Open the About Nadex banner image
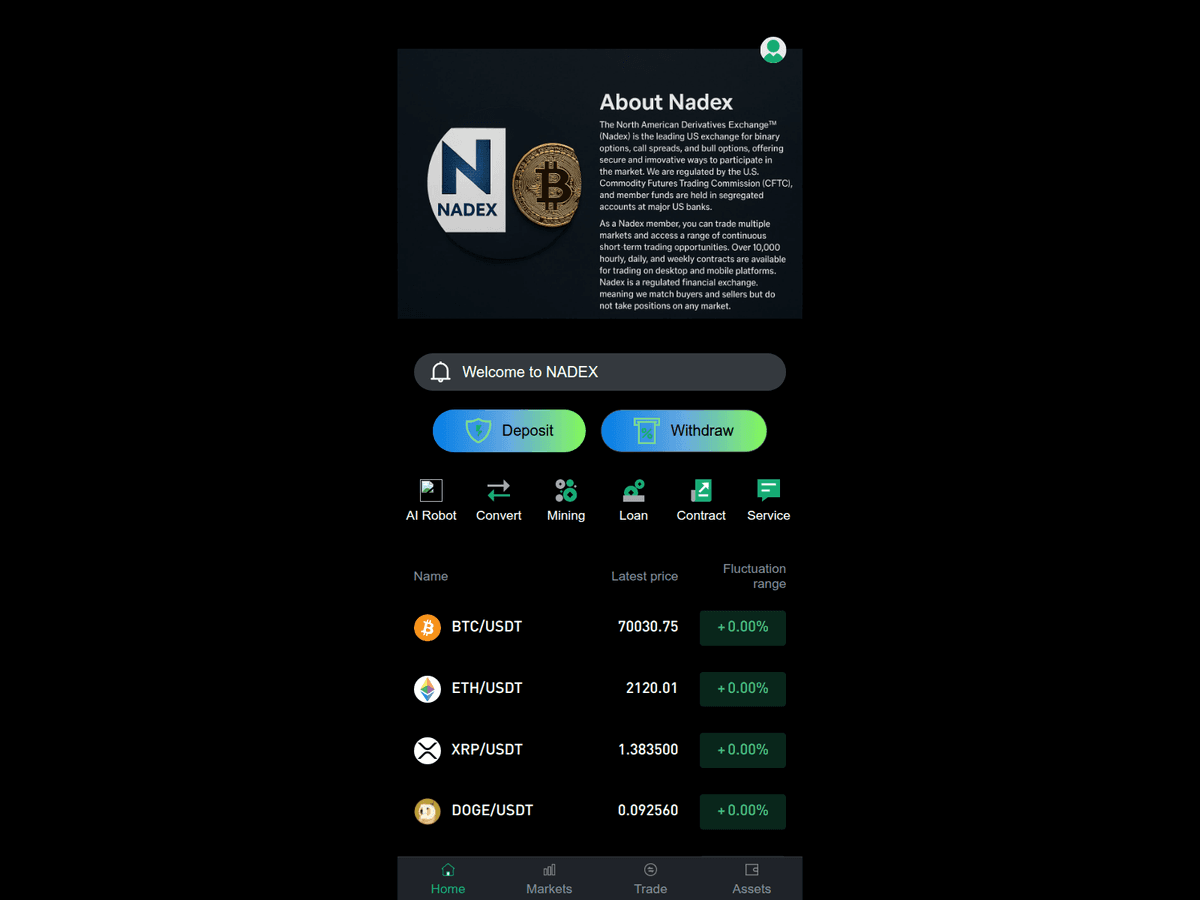This screenshot has width=1200, height=900. click(600, 183)
